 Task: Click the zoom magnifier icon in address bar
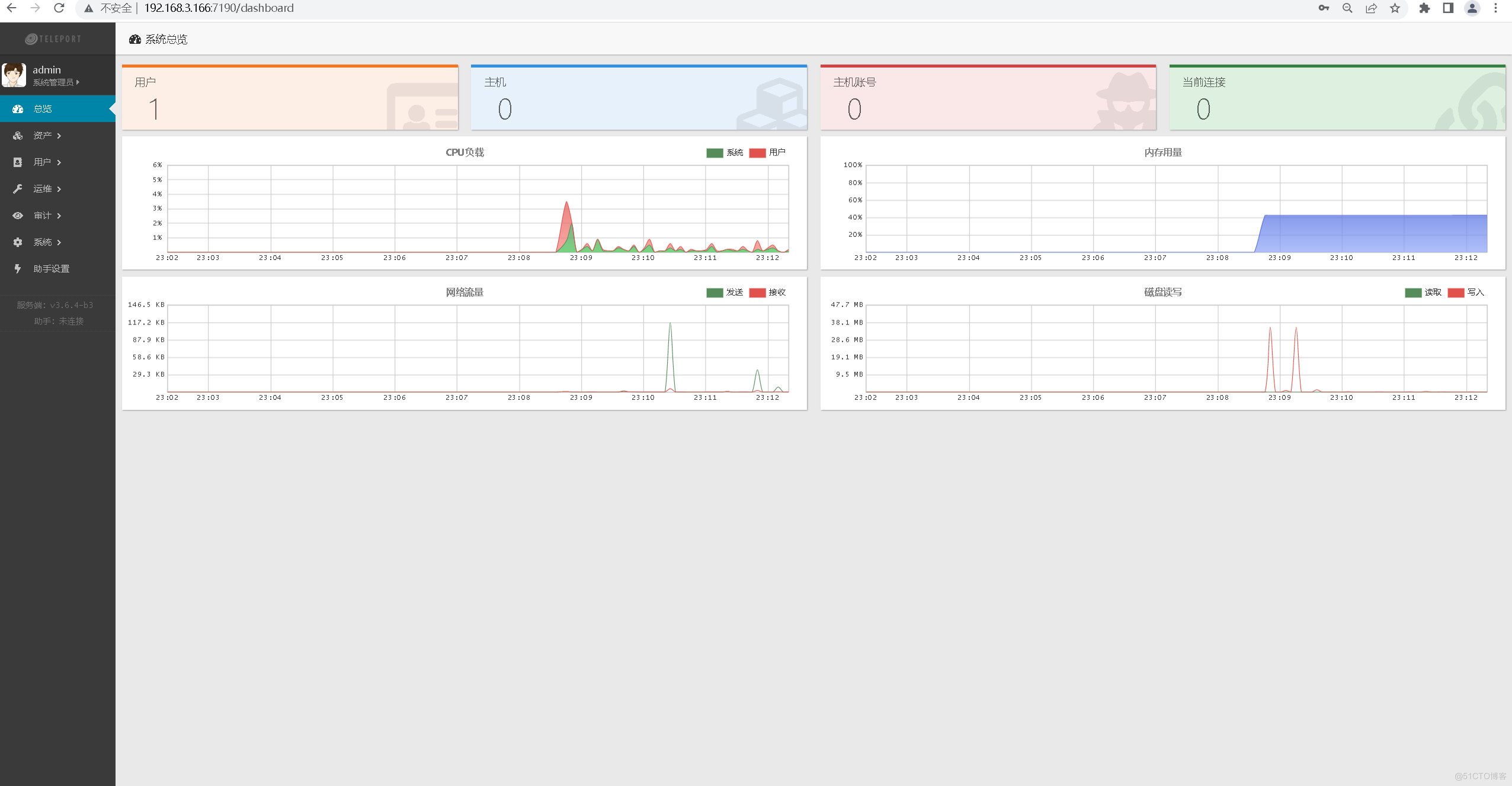point(1347,8)
